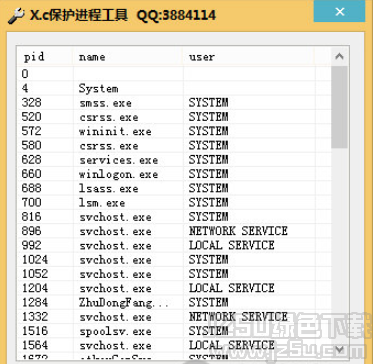Click SYSTEM user of ZhuDongFang row
373x364 pixels.
[208, 302]
